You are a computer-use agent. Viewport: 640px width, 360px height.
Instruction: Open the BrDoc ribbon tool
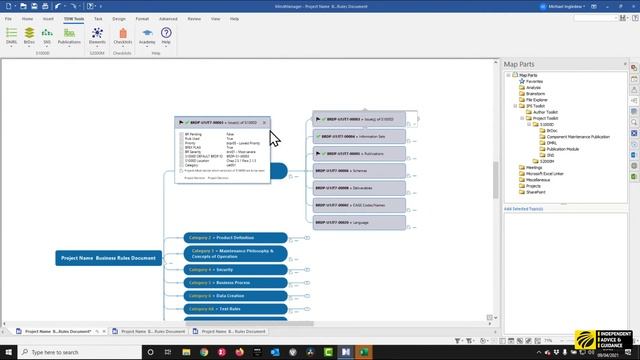click(29, 36)
